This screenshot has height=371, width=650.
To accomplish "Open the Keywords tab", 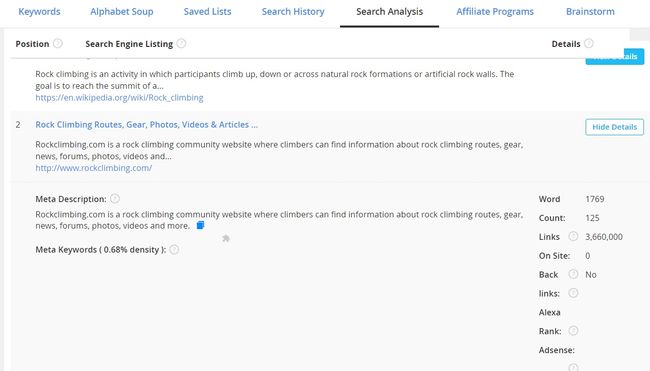I will pos(39,12).
